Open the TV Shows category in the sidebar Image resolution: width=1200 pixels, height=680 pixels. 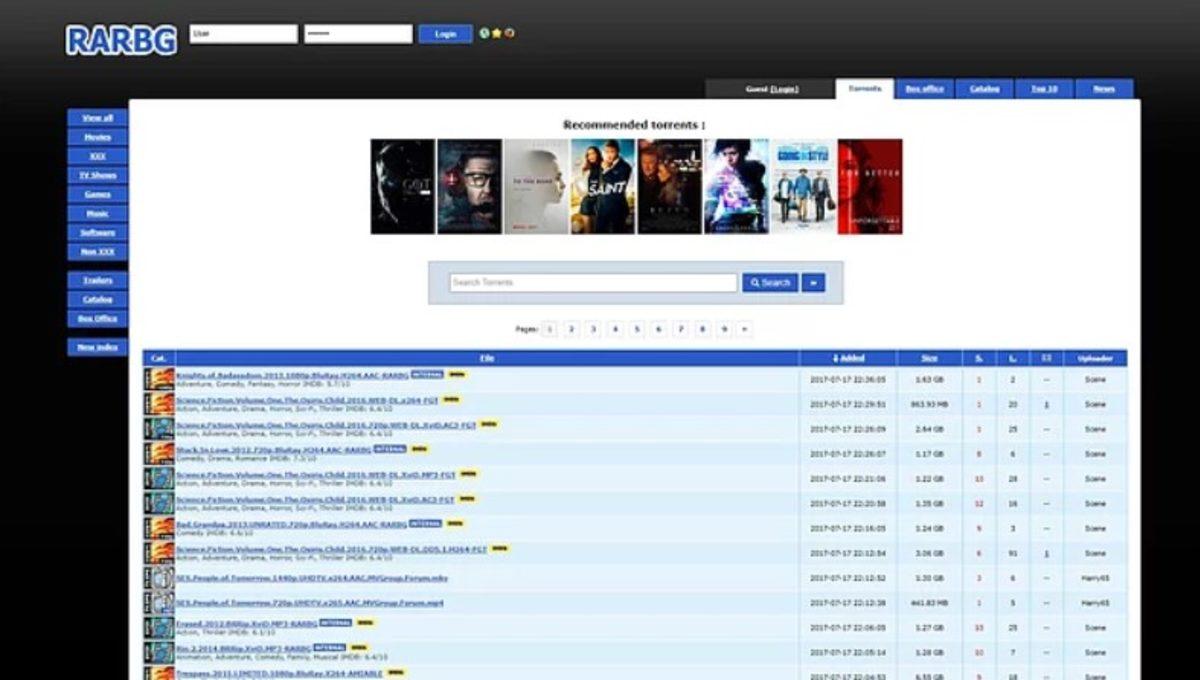pyautogui.click(x=96, y=173)
